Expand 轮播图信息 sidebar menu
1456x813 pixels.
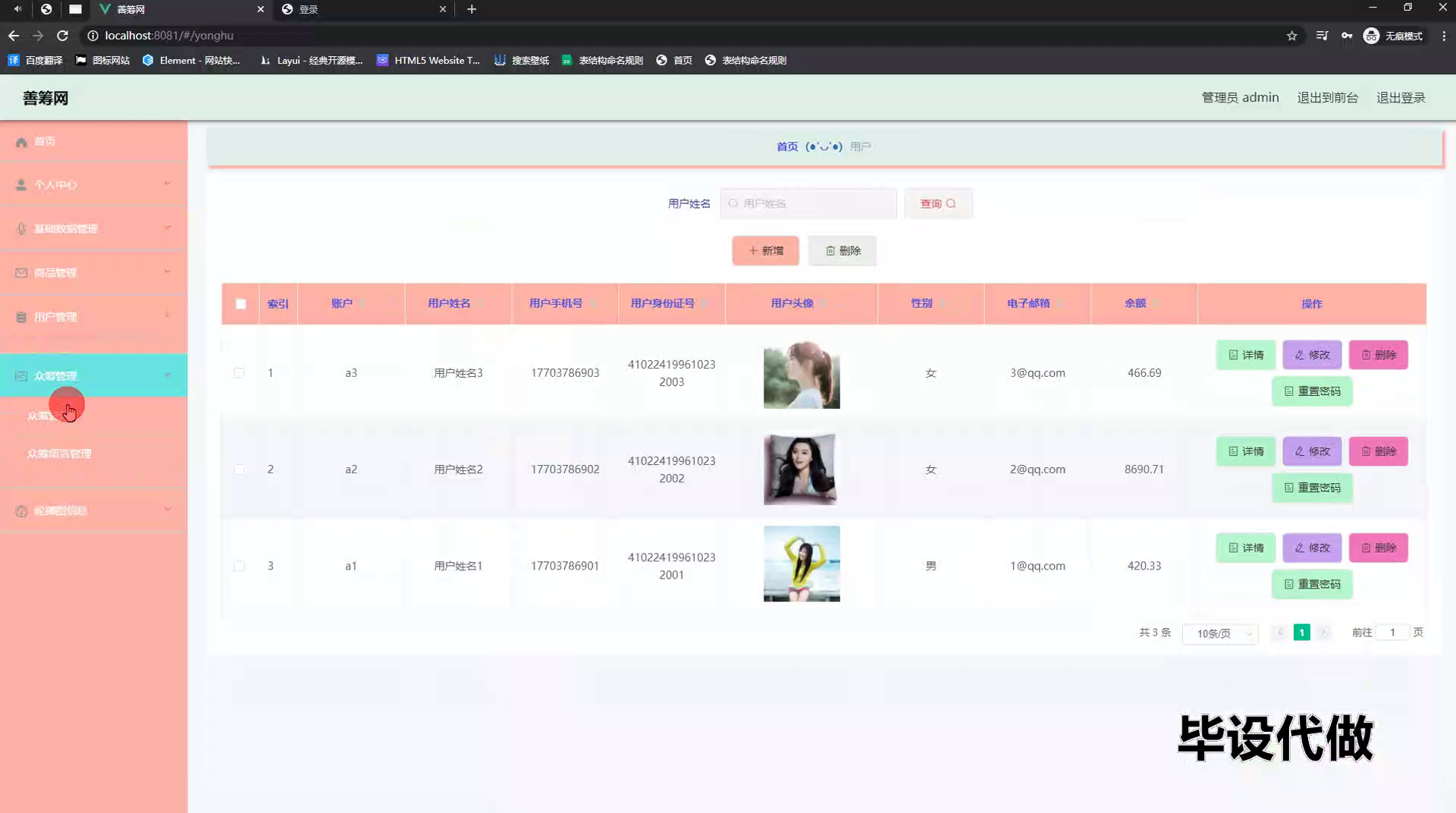click(x=93, y=510)
